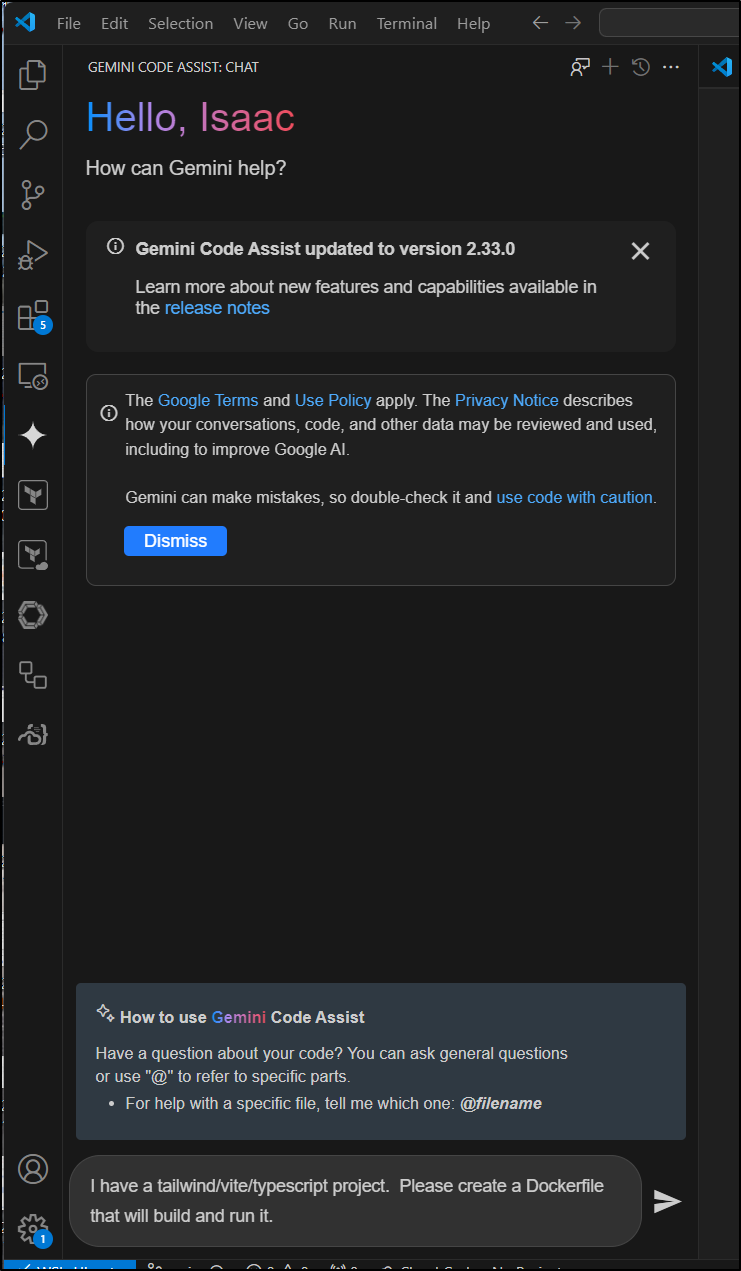Click the GEMINI CODE ASSIST: CHAT panel title
This screenshot has height=1271, width=741.
click(173, 67)
